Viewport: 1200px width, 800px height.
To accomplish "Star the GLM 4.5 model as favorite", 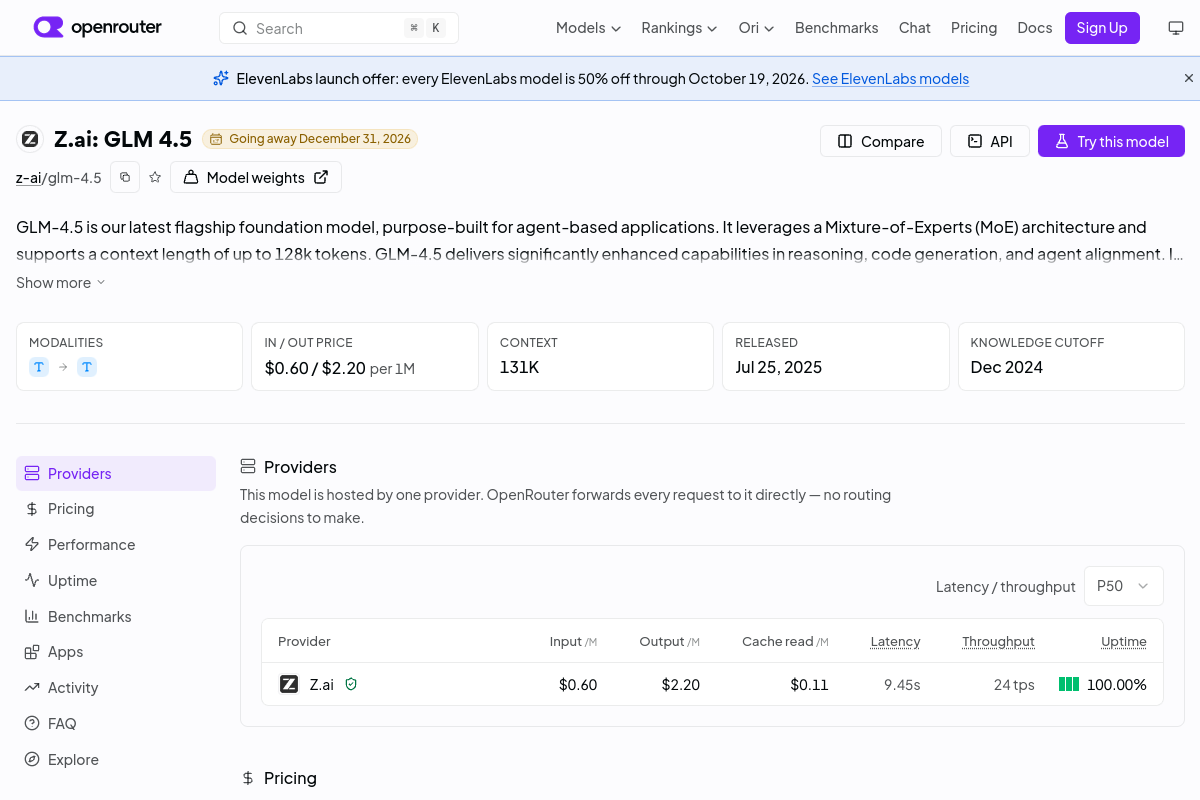I will click(x=155, y=177).
